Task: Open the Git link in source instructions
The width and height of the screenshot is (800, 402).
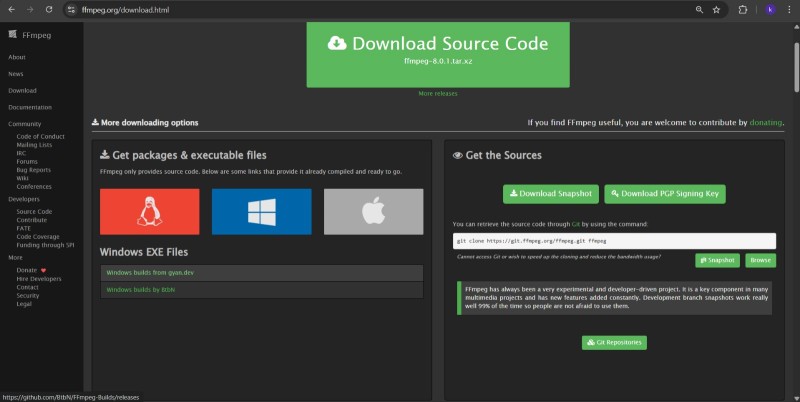Action: click(x=576, y=224)
